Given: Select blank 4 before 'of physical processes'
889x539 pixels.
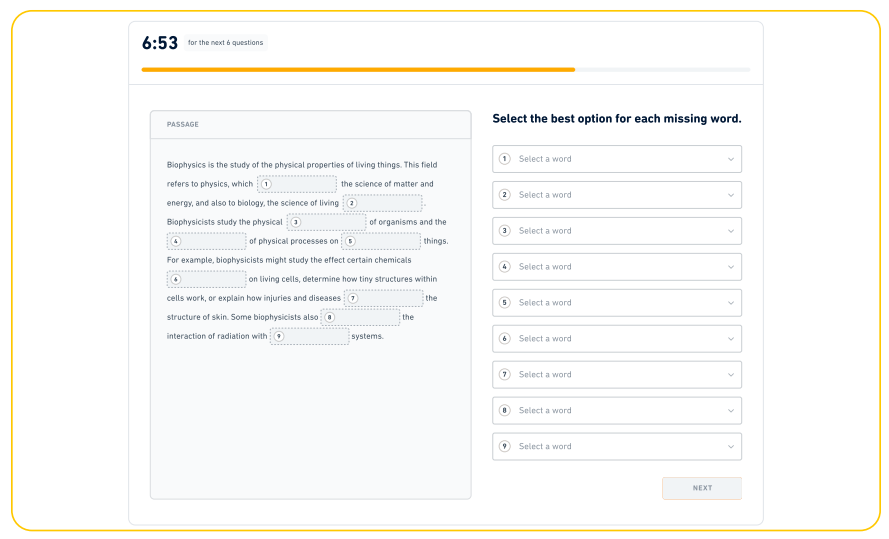Looking at the screenshot, I should pyautogui.click(x=206, y=241).
